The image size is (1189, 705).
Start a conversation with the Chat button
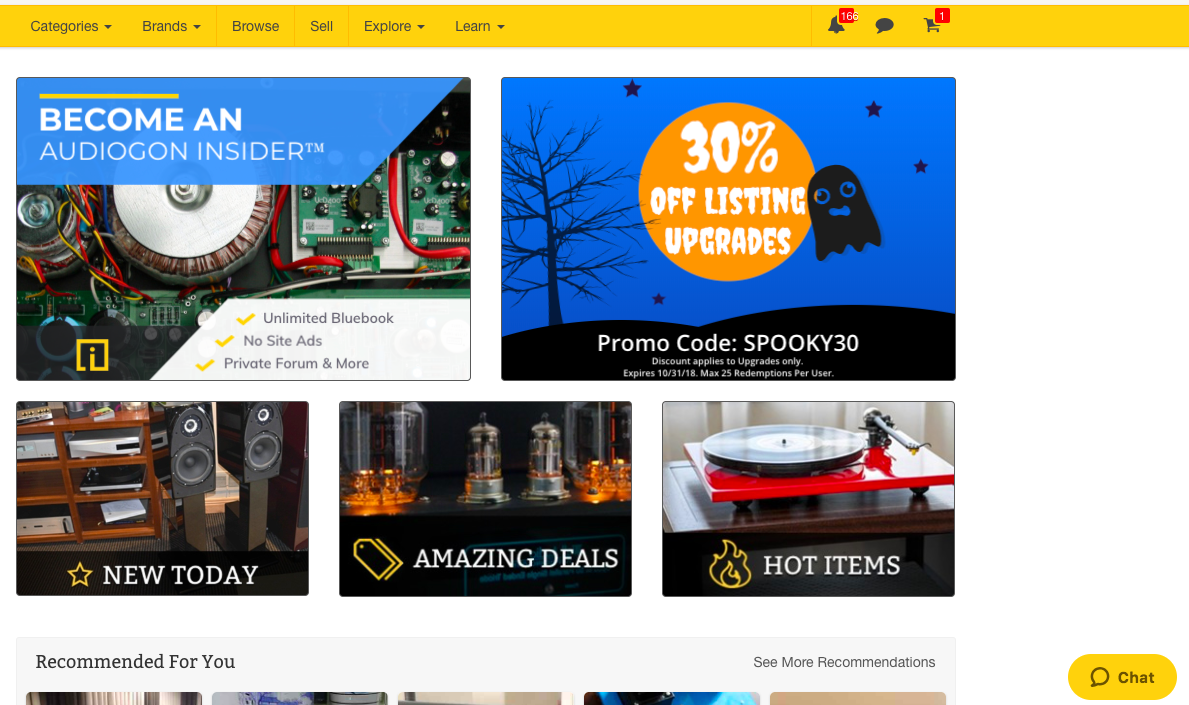point(1122,677)
